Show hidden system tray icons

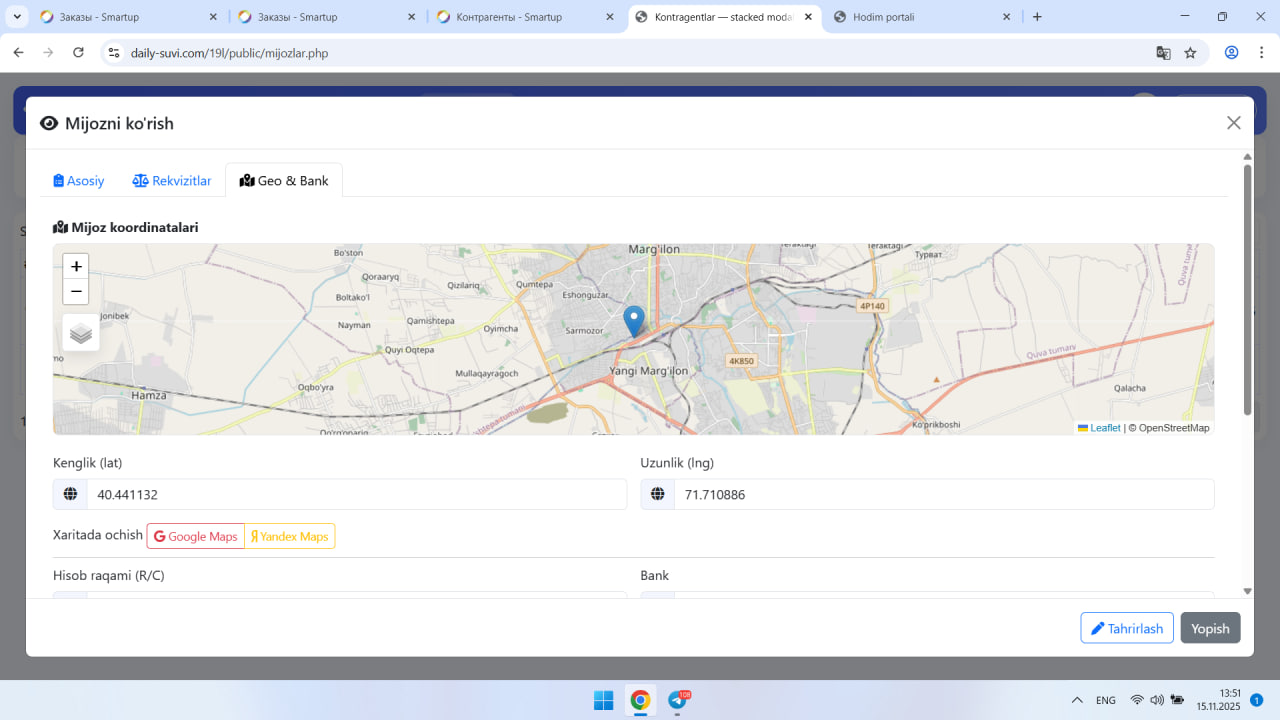click(1077, 700)
